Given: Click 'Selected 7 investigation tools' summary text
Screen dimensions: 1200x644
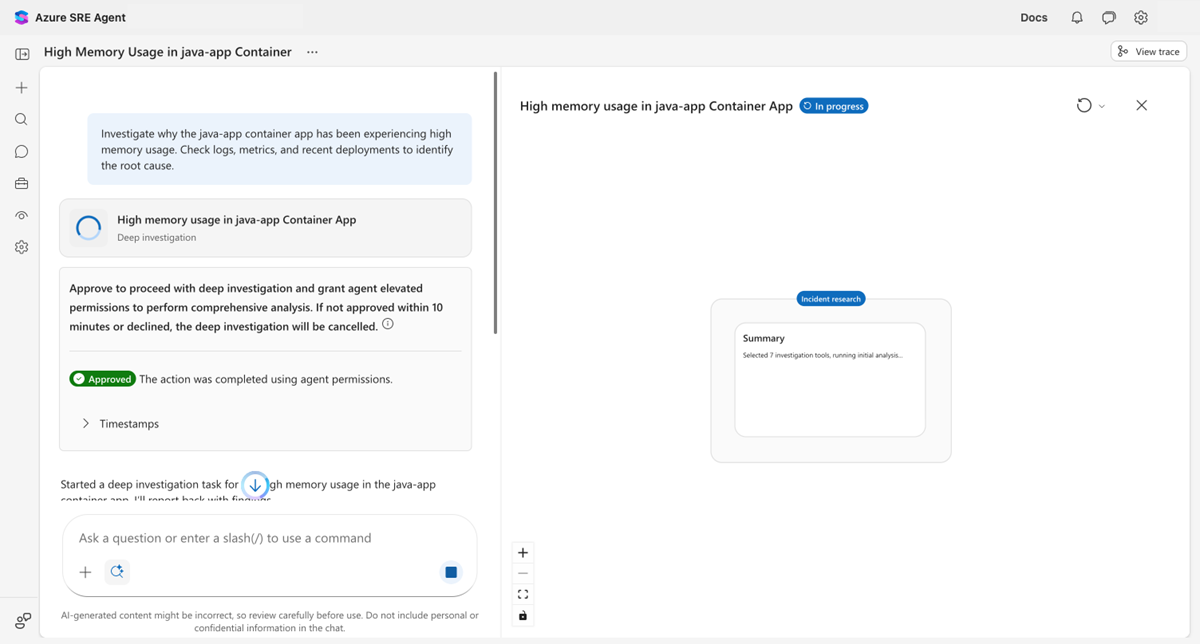Looking at the screenshot, I should [x=823, y=355].
